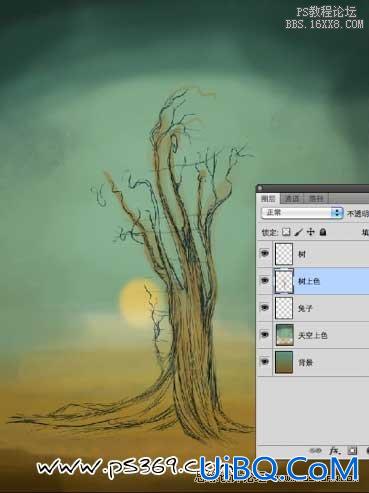Viewport: 369px width, 493px height.
Task: Select the 天空上色 layer name
Action: [313, 335]
